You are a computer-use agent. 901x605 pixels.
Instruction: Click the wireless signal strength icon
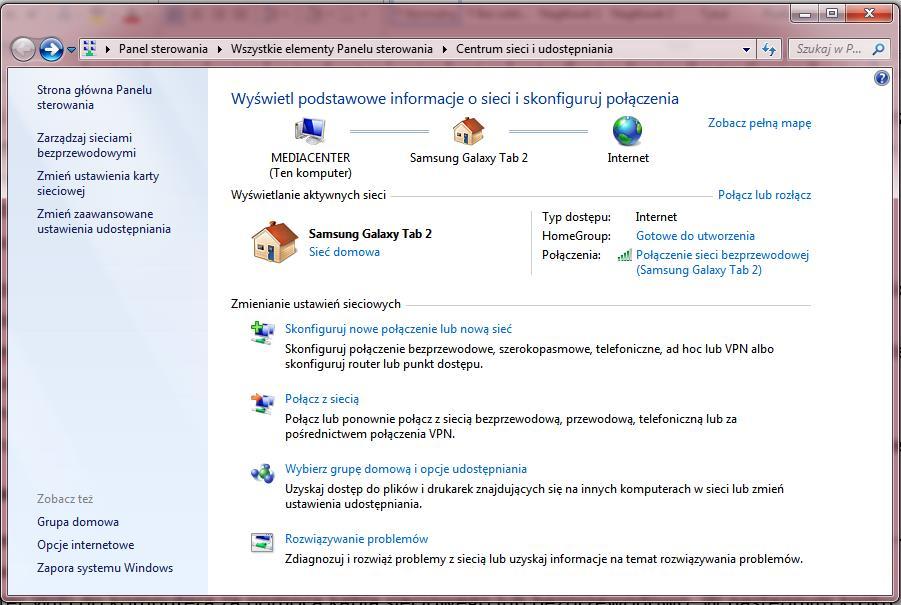point(625,255)
